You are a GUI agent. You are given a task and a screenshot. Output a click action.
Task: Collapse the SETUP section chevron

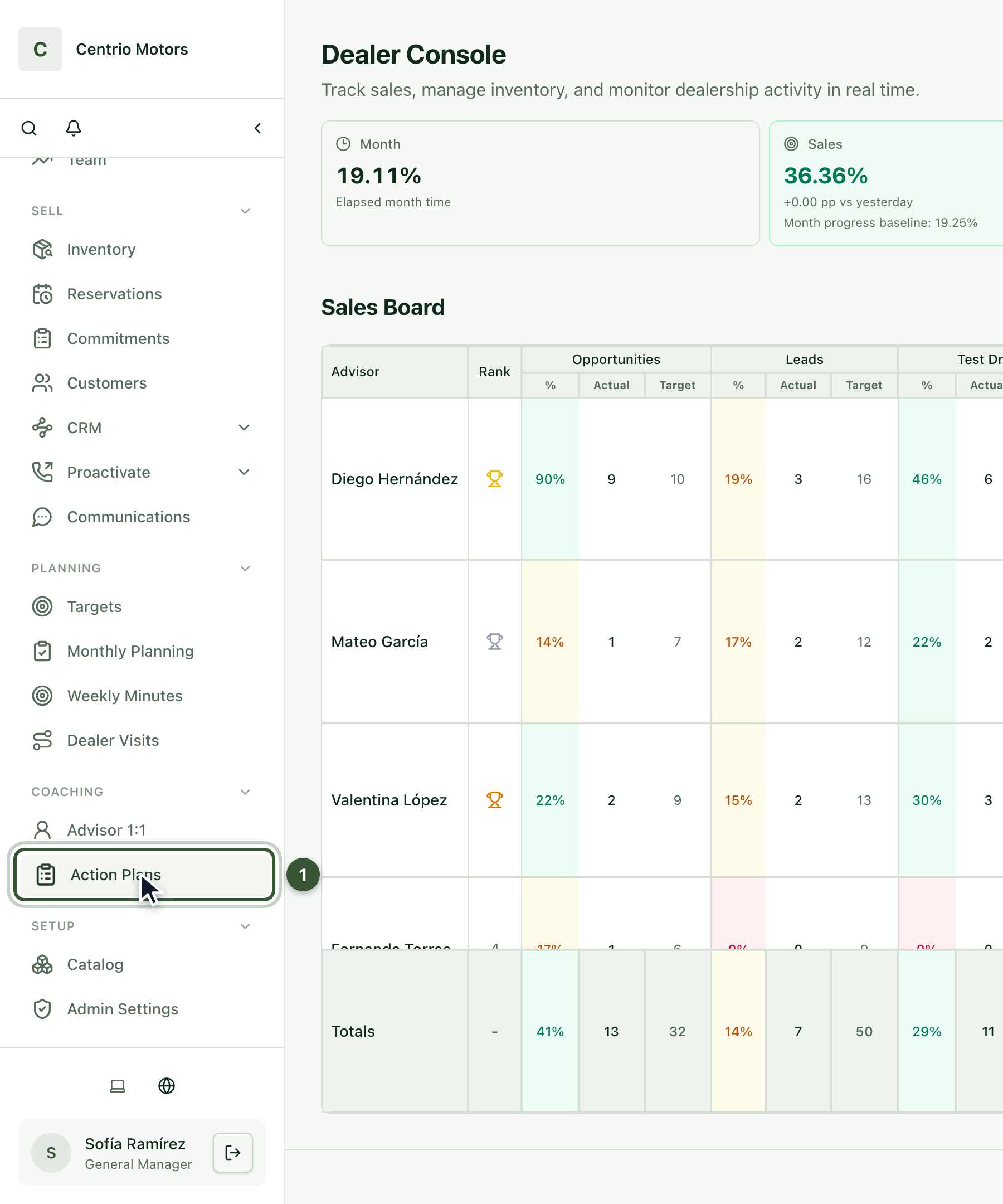245,926
